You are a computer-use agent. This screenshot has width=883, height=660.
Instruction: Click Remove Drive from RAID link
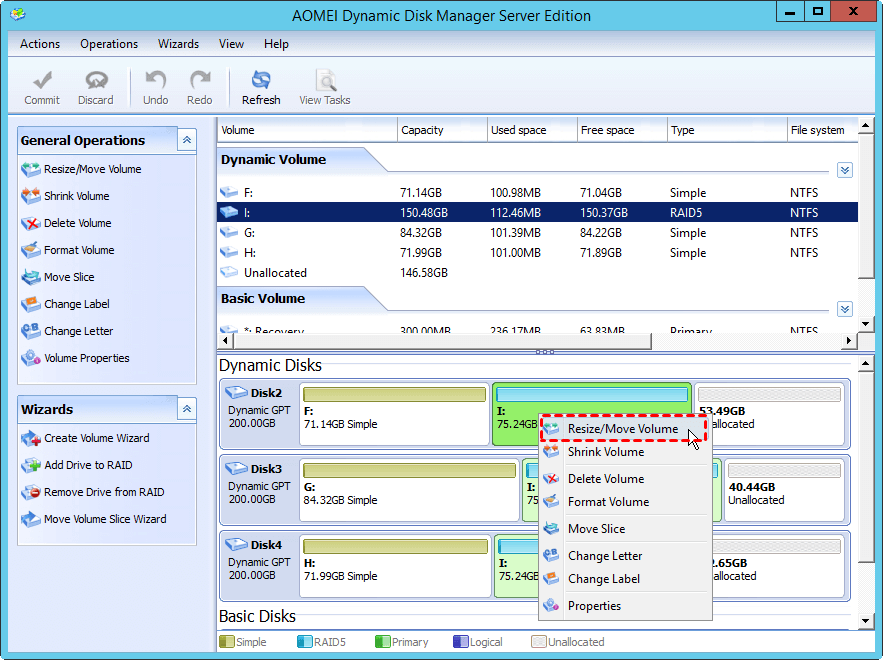[103, 492]
